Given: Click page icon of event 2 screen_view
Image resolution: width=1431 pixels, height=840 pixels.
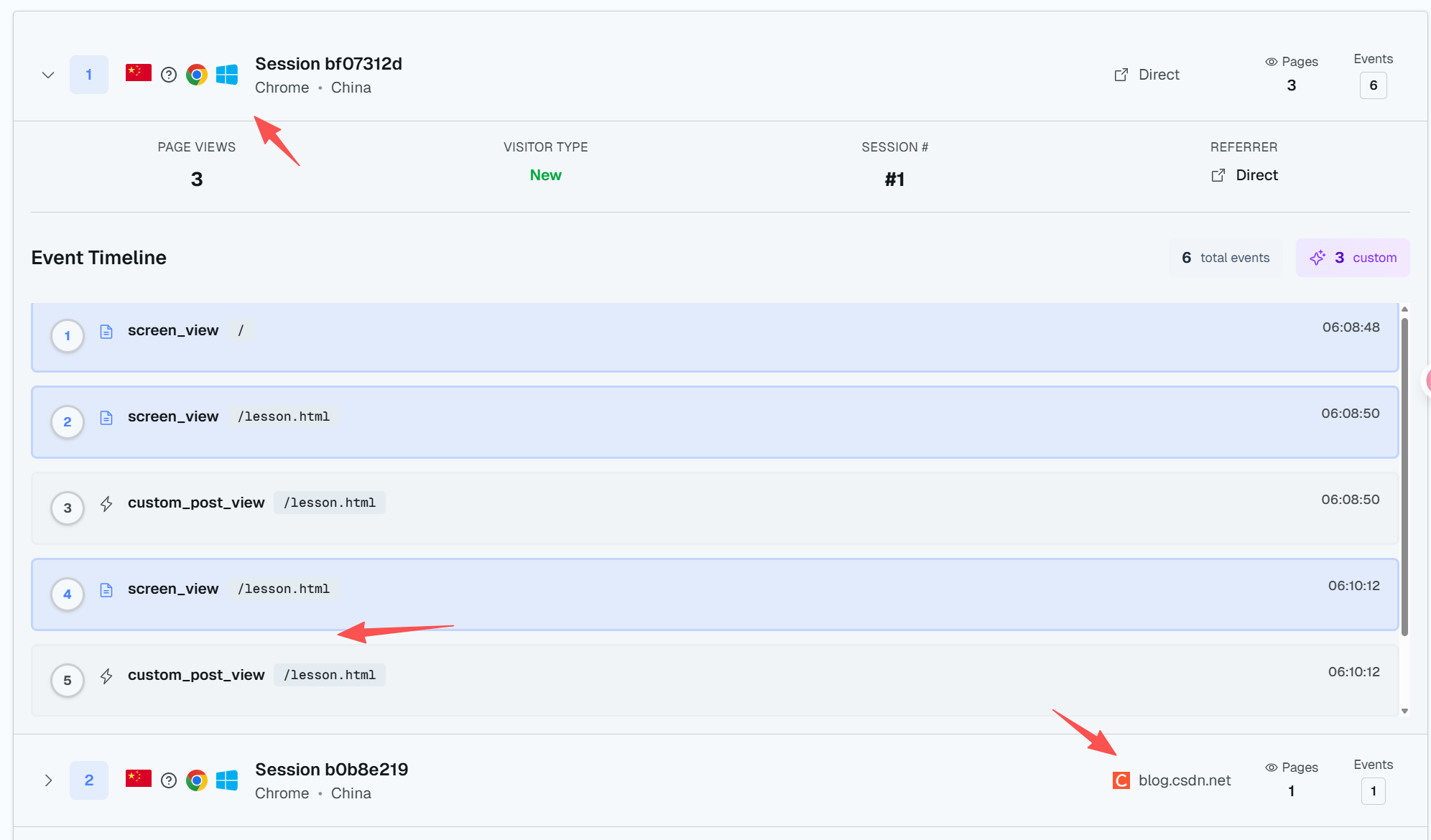Looking at the screenshot, I should (106, 418).
